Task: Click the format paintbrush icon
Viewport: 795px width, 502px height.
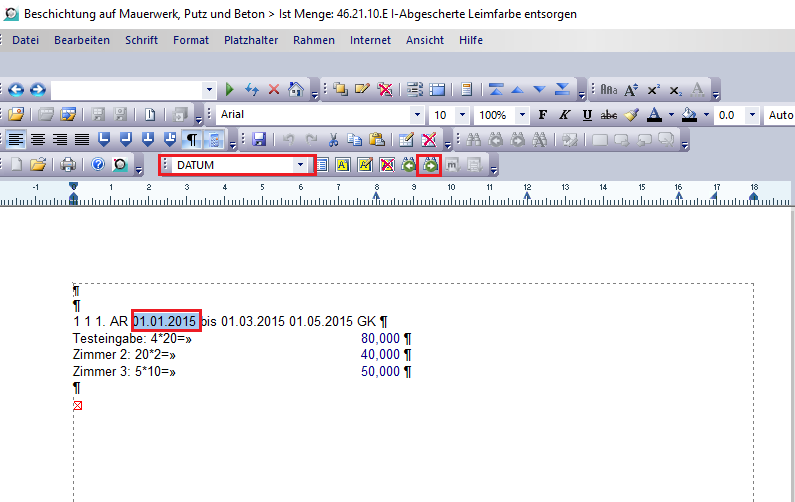Action: pos(631,115)
